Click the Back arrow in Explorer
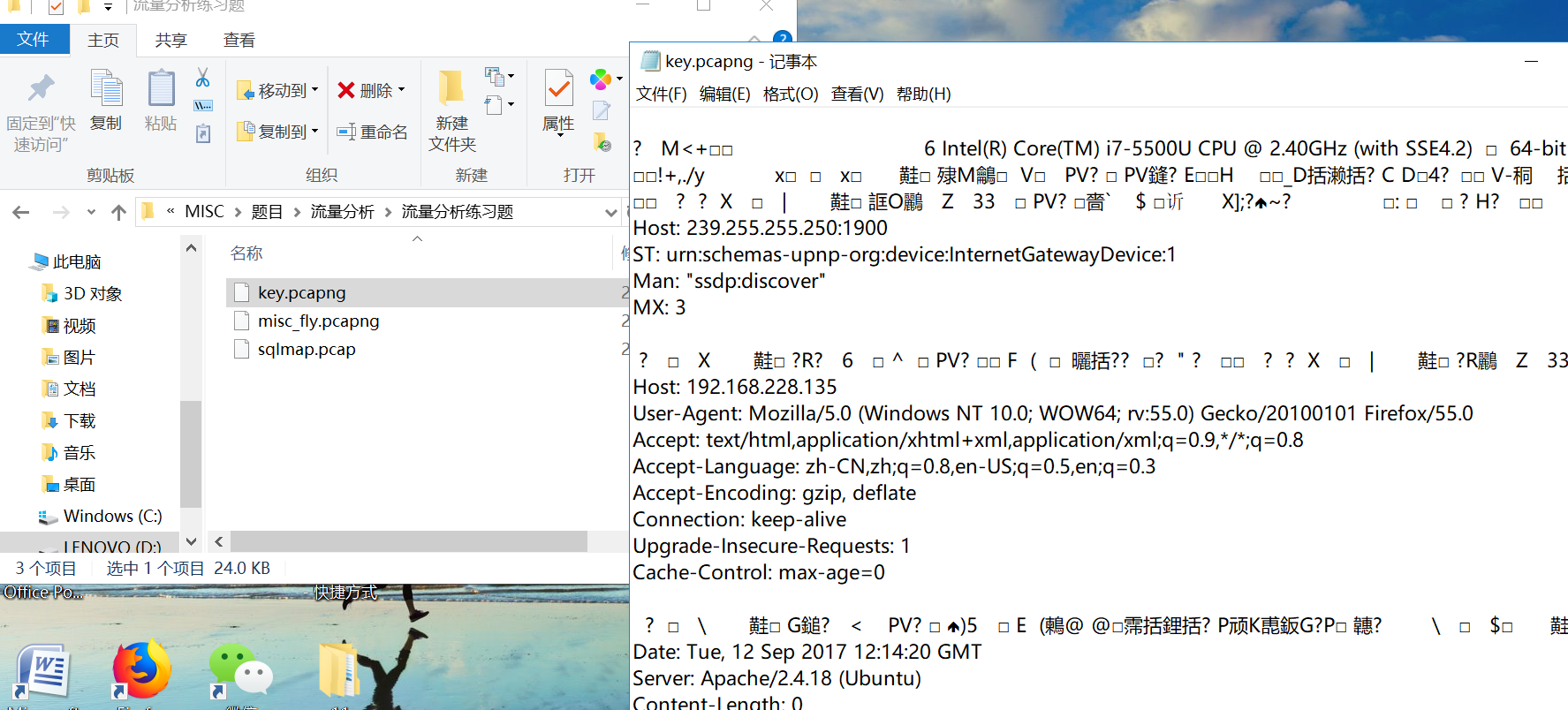This screenshot has height=710, width=1568. [x=21, y=212]
